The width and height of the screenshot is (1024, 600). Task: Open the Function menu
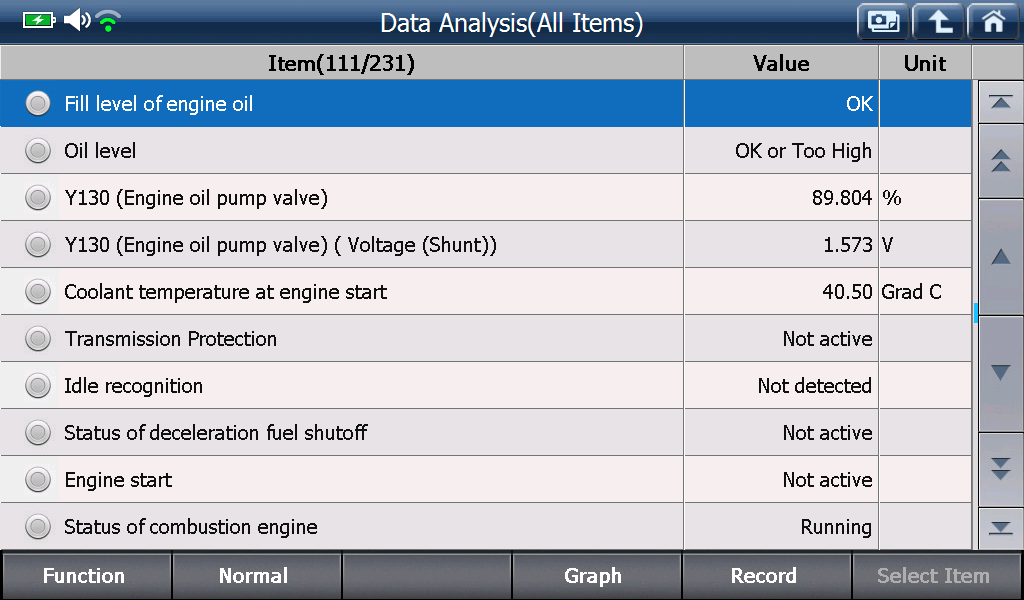pyautogui.click(x=86, y=576)
